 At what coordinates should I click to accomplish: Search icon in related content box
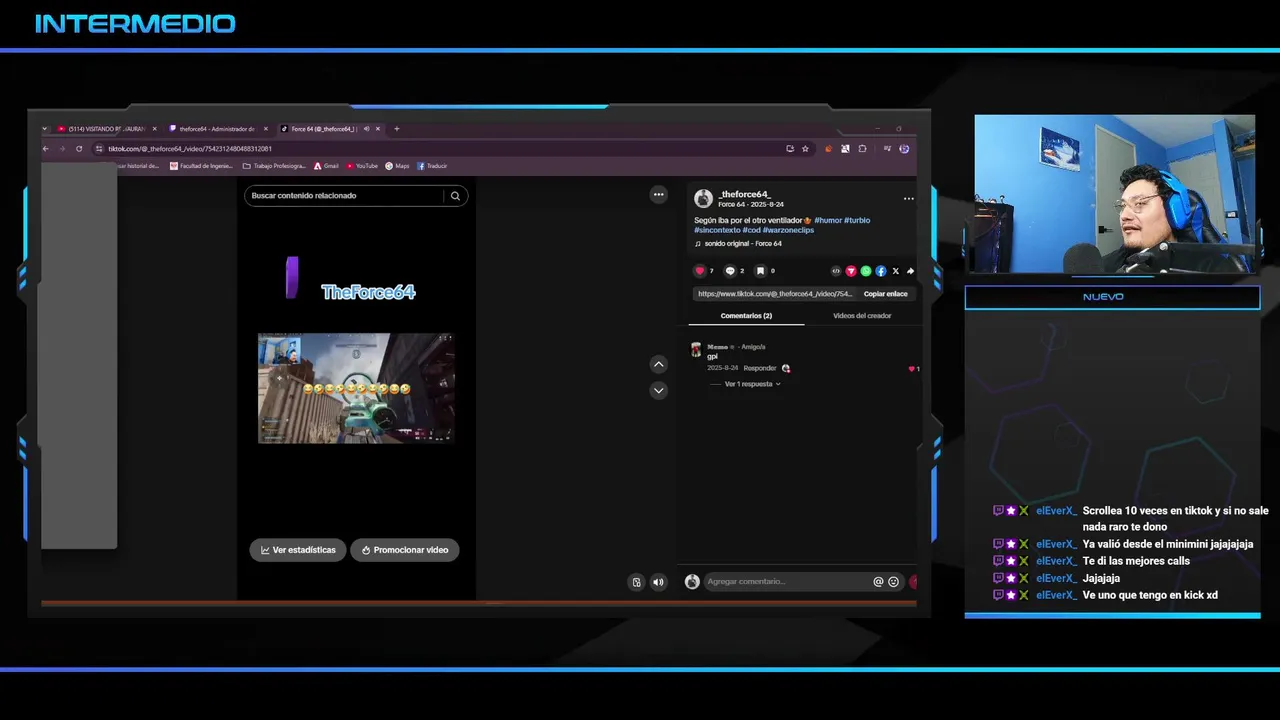[455, 196]
